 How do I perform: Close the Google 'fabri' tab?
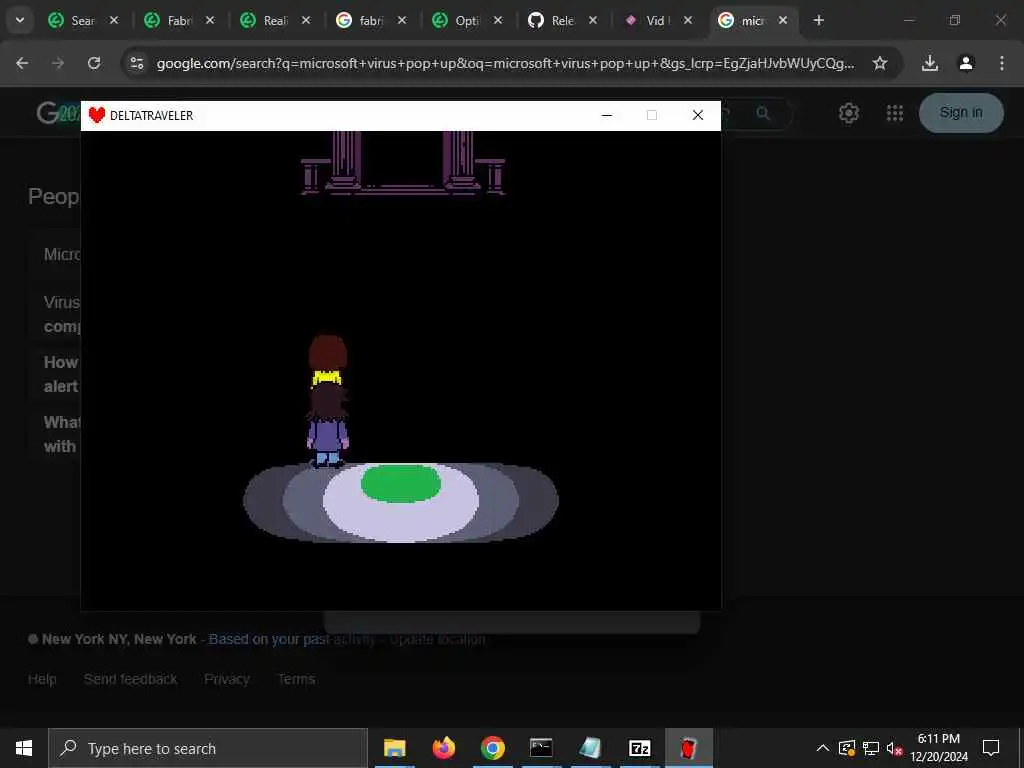tap(402, 20)
